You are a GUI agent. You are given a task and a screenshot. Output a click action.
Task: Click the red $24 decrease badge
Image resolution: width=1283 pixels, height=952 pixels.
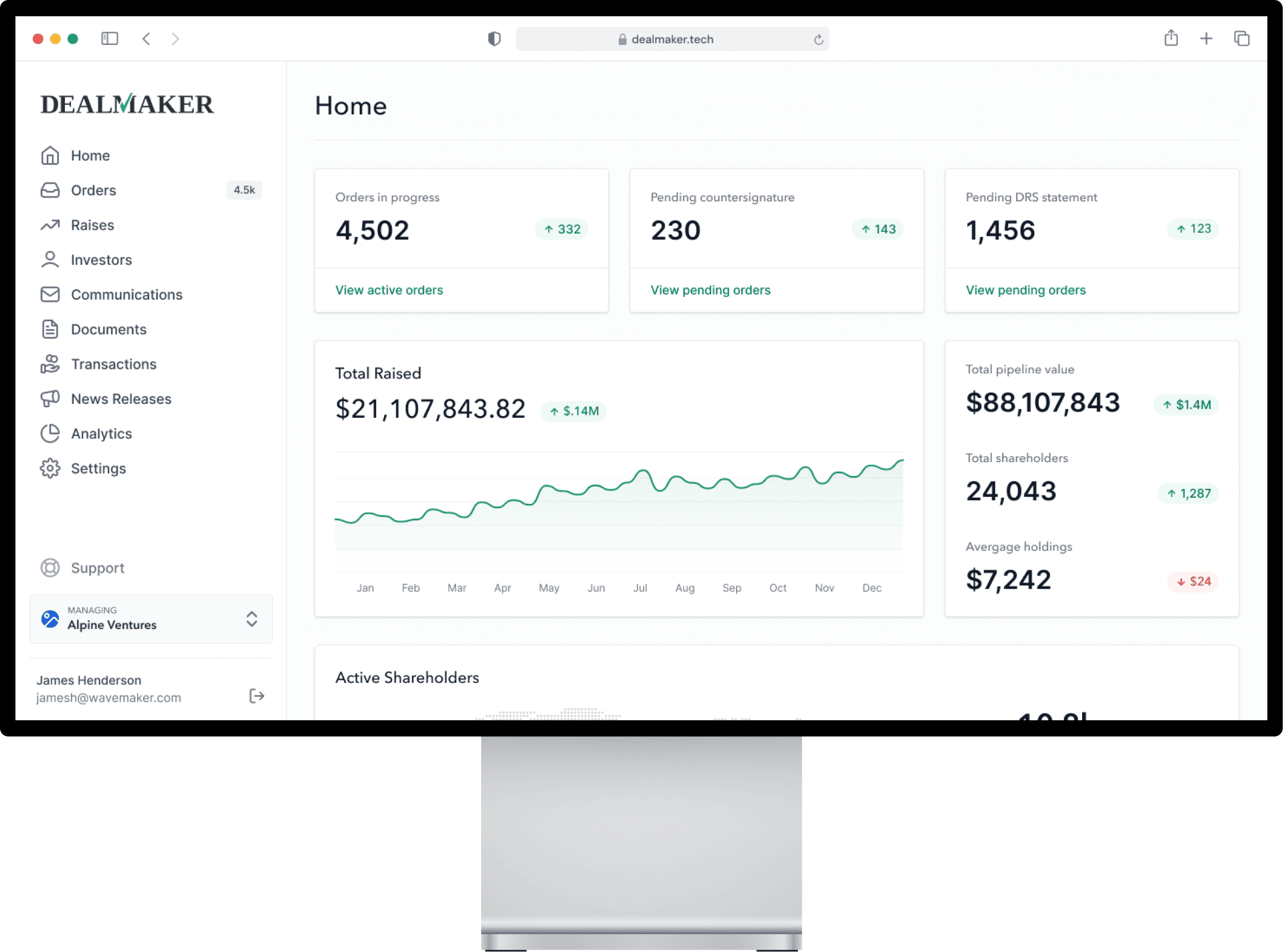pos(1193,581)
